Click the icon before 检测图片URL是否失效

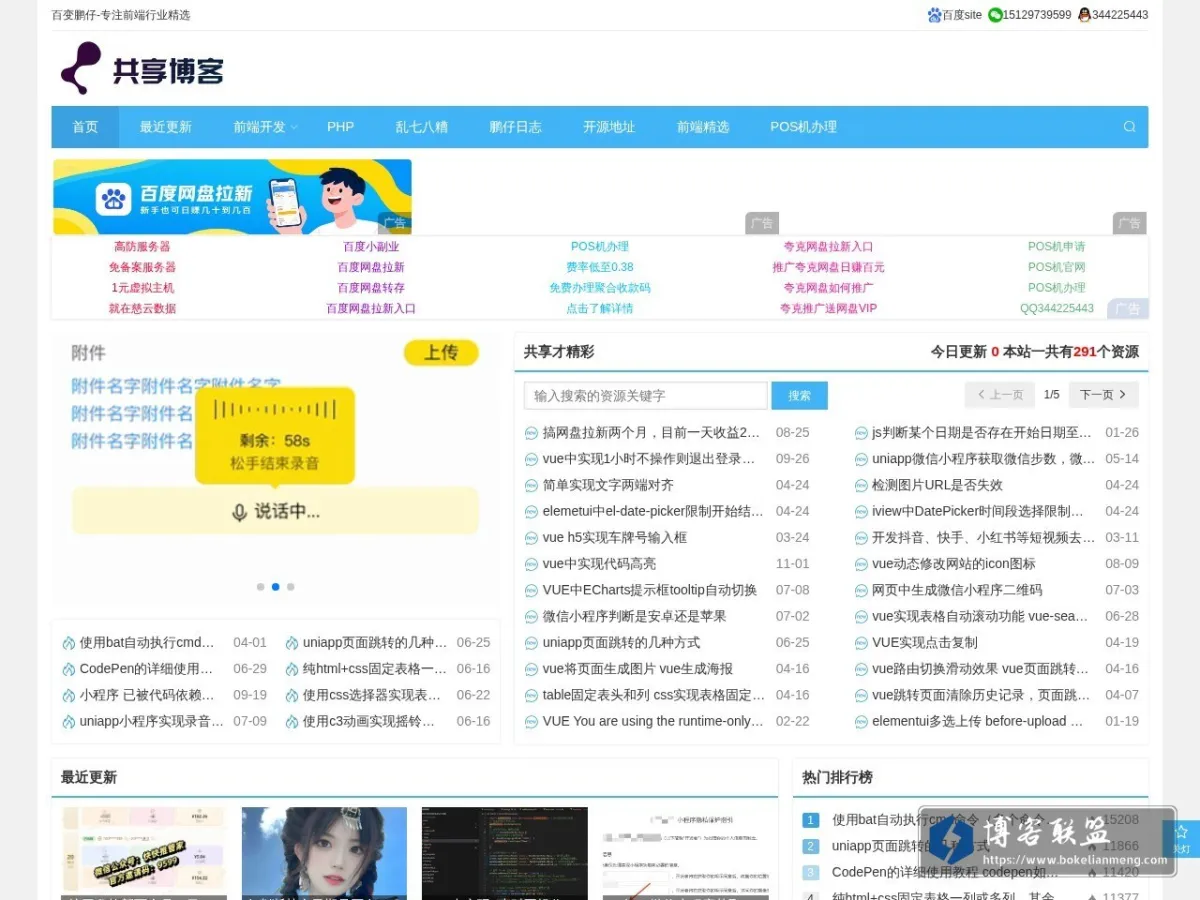pyautogui.click(x=861, y=485)
